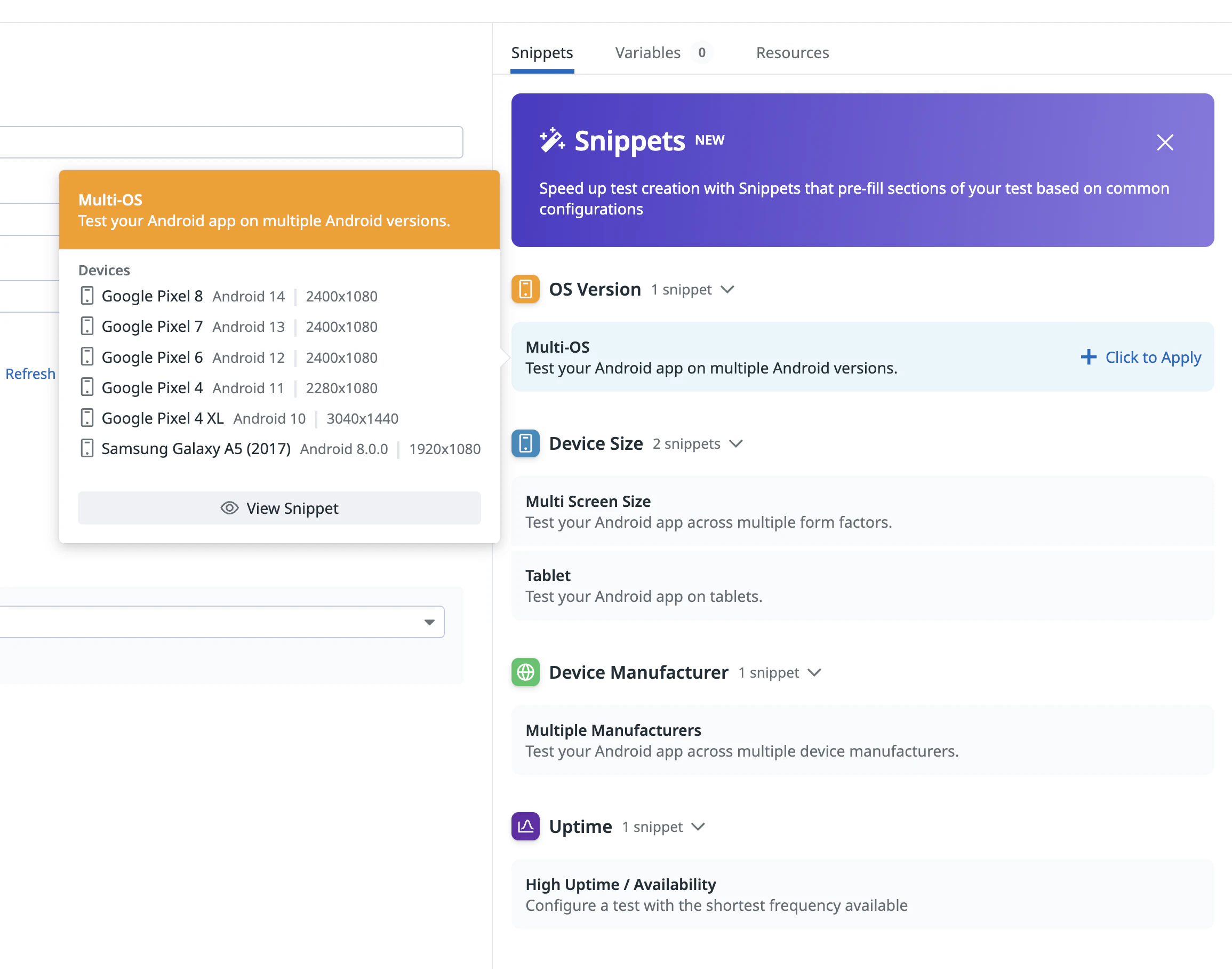Image resolution: width=1232 pixels, height=969 pixels.
Task: Select the Tablet snippet card
Action: click(862, 585)
